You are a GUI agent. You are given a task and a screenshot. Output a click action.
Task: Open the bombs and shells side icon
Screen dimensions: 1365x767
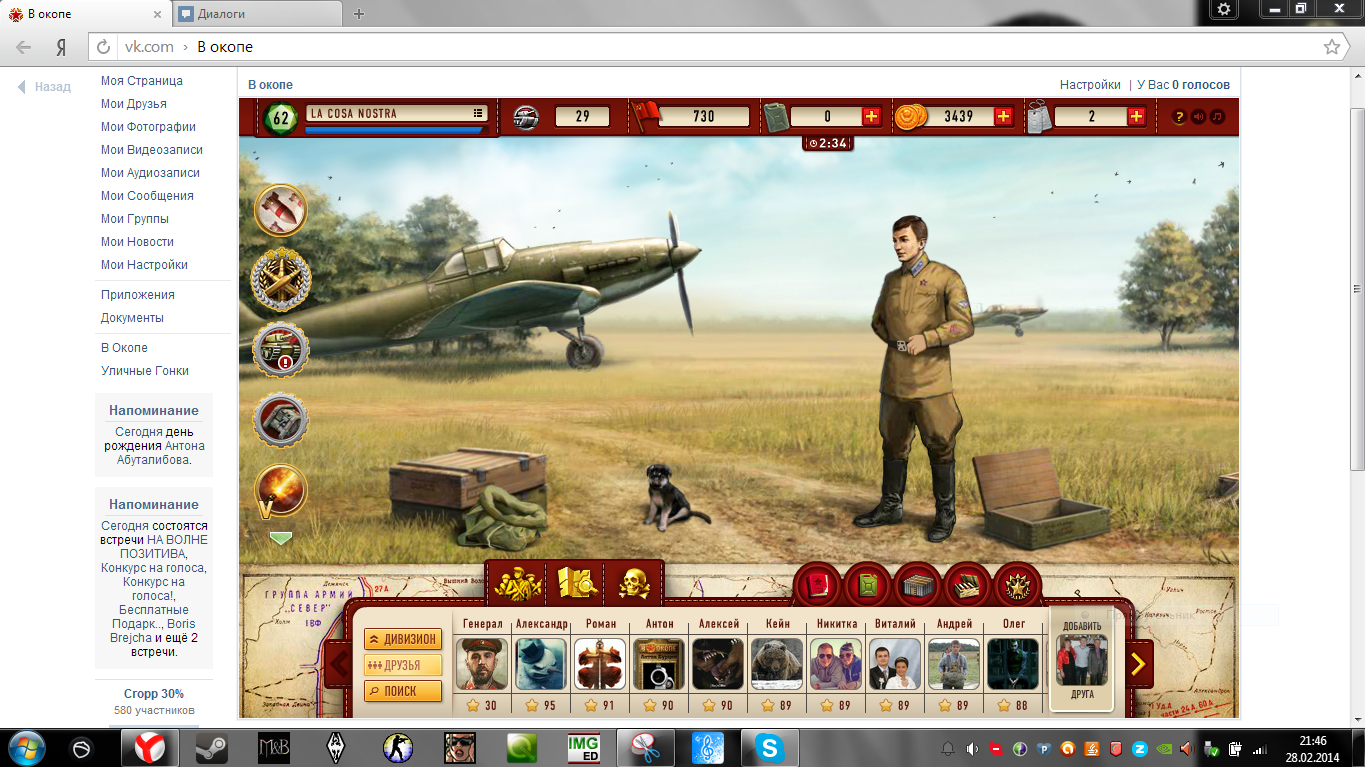pos(281,210)
